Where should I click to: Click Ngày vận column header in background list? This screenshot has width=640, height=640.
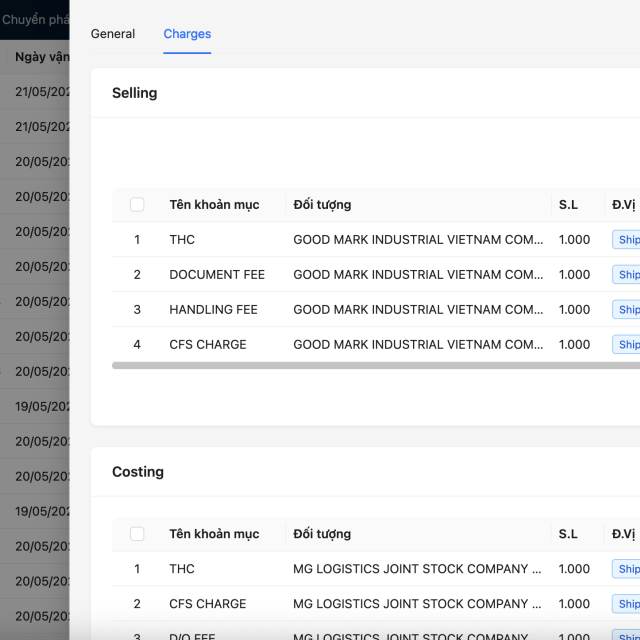pyautogui.click(x=42, y=57)
